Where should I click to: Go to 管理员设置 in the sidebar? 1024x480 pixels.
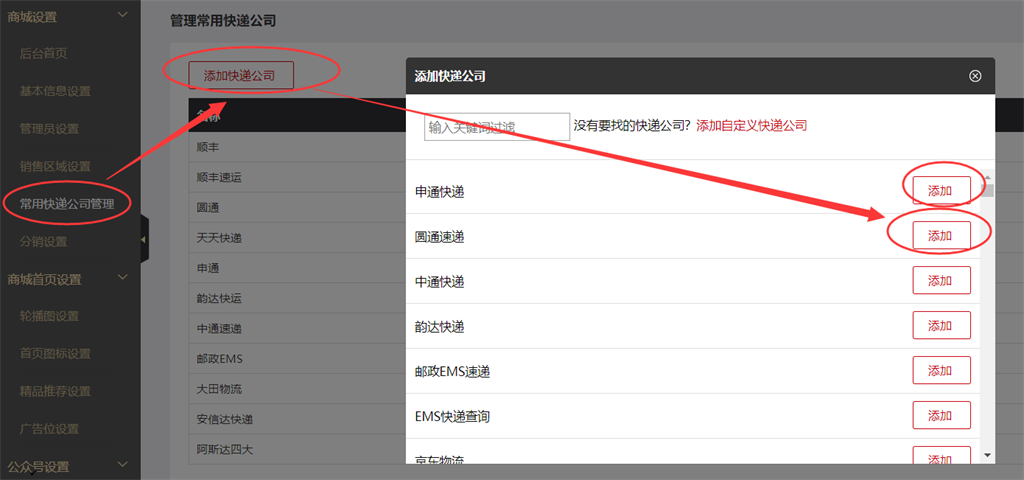(49, 129)
